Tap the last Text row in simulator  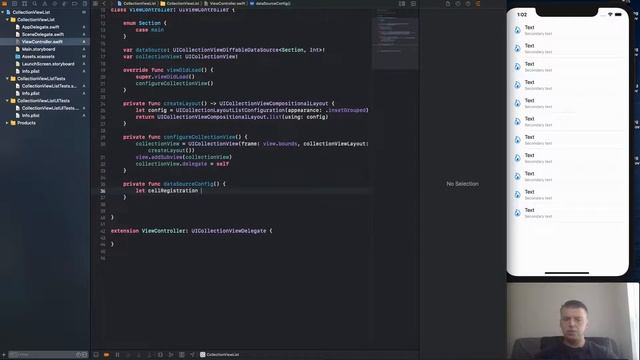(567, 213)
